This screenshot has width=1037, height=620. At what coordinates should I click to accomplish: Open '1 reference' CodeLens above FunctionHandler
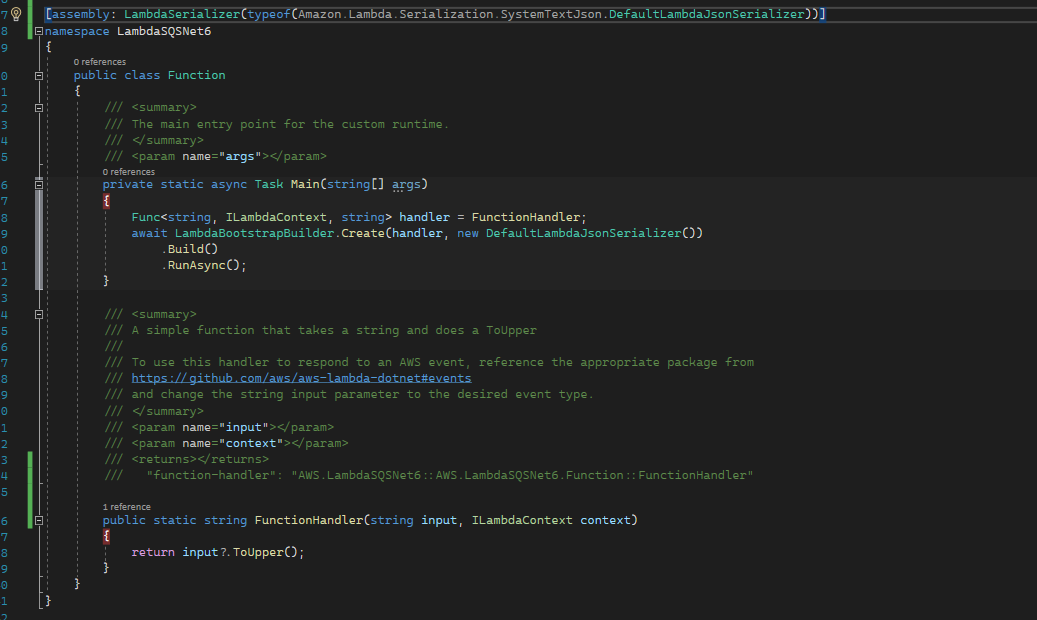point(127,507)
